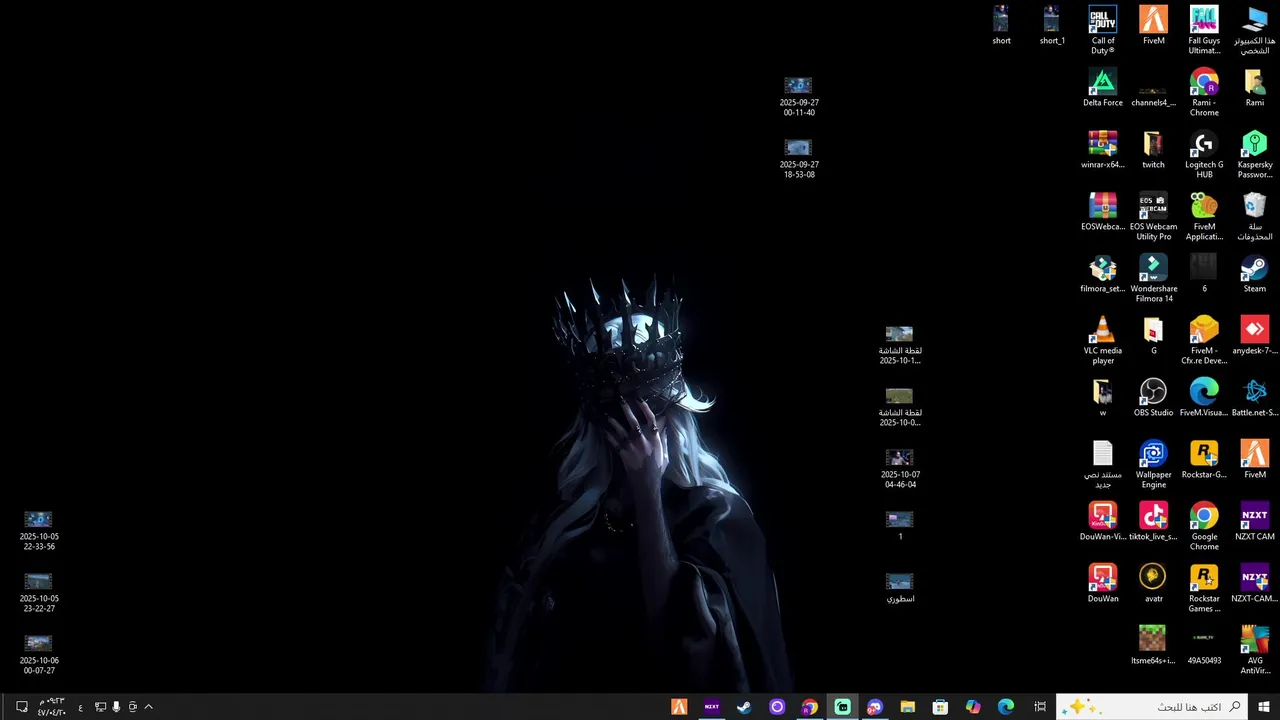
Task: Click the taskbar search box
Action: (x=1152, y=707)
